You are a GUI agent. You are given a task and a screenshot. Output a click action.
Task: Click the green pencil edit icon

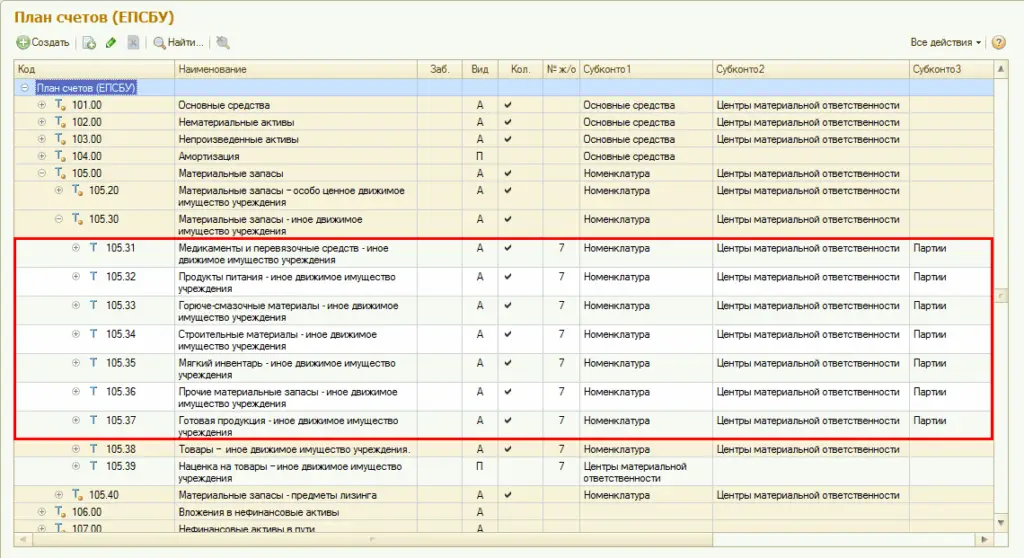[x=111, y=42]
